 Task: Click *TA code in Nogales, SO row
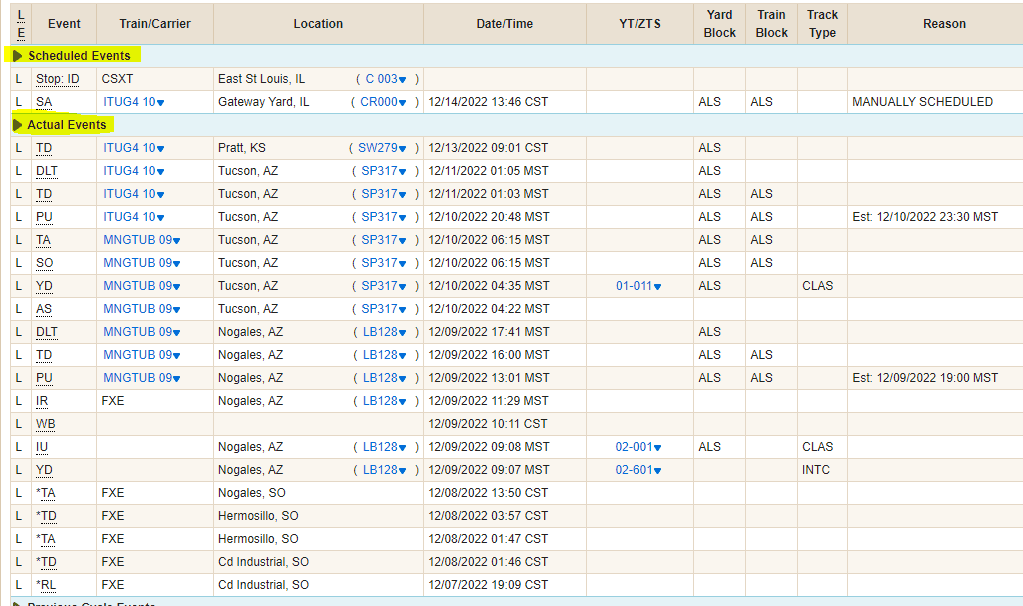coord(46,492)
